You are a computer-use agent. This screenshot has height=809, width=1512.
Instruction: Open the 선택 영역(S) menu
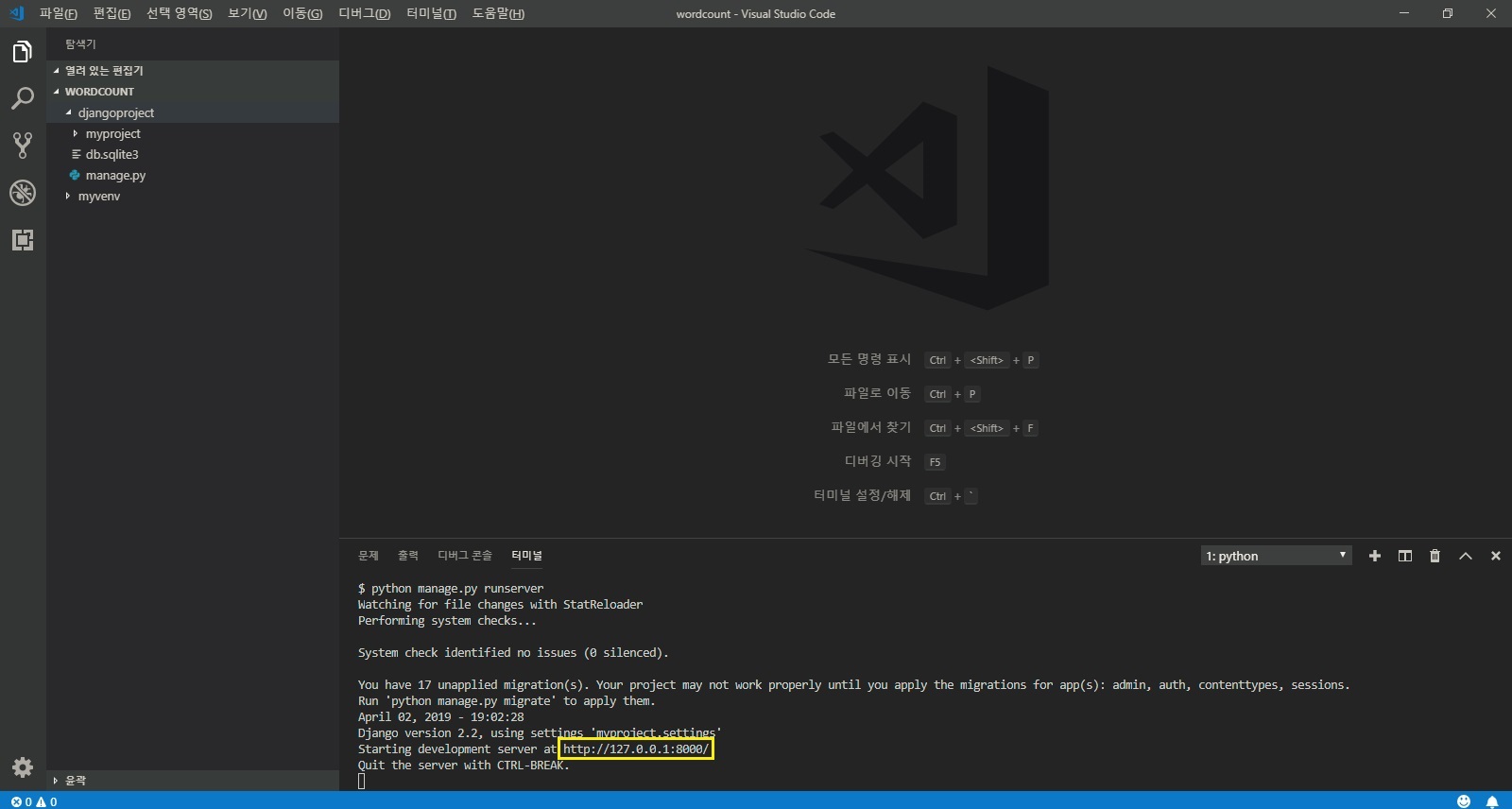pyautogui.click(x=179, y=13)
